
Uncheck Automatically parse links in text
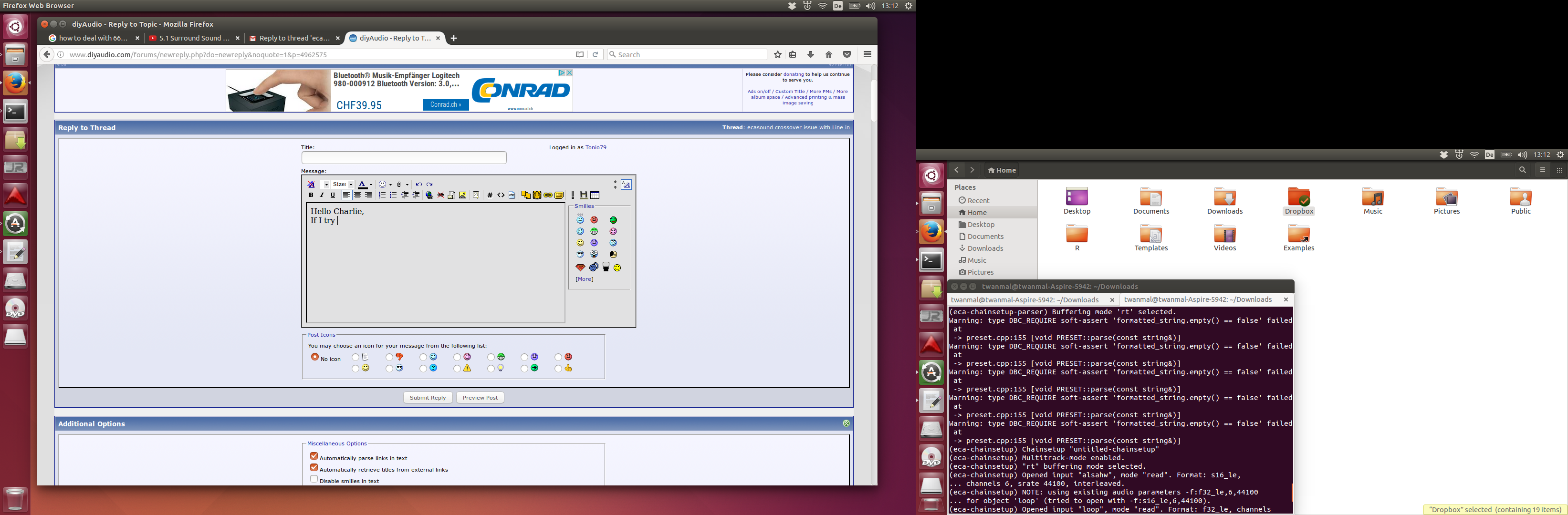point(314,456)
